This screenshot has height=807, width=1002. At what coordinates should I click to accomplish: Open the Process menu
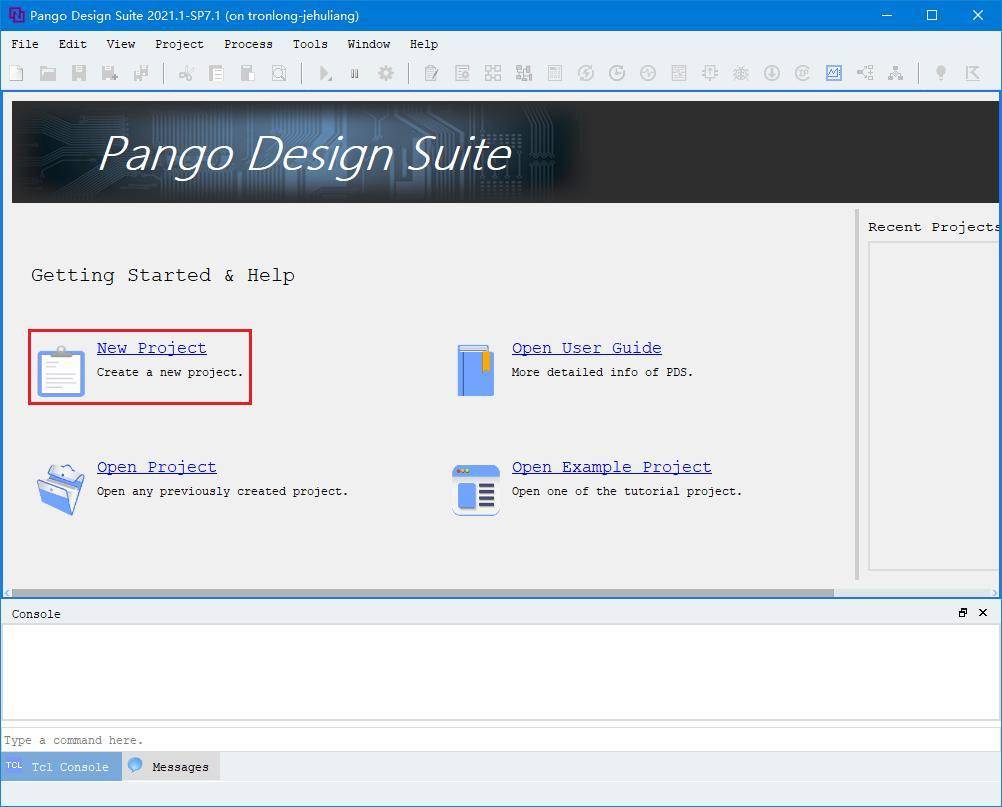(248, 44)
